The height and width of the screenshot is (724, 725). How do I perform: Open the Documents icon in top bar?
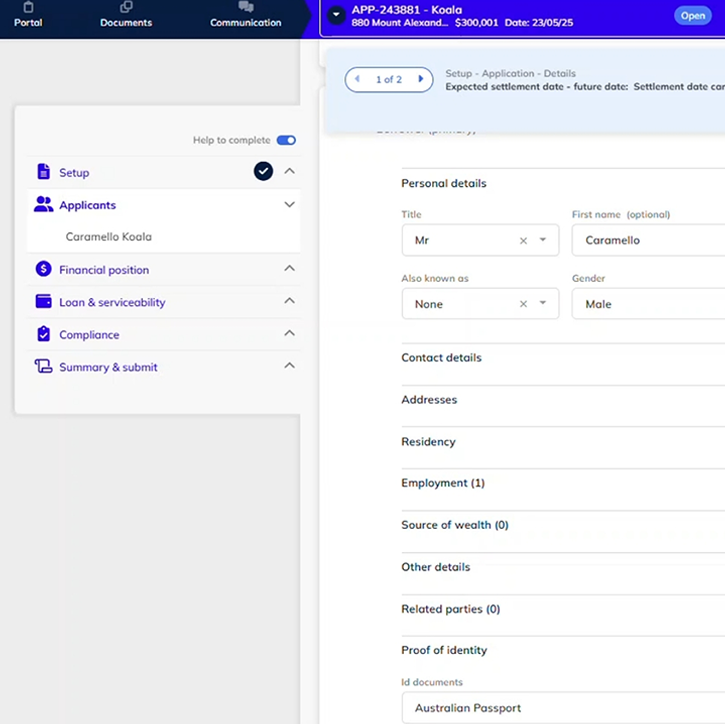[x=126, y=8]
